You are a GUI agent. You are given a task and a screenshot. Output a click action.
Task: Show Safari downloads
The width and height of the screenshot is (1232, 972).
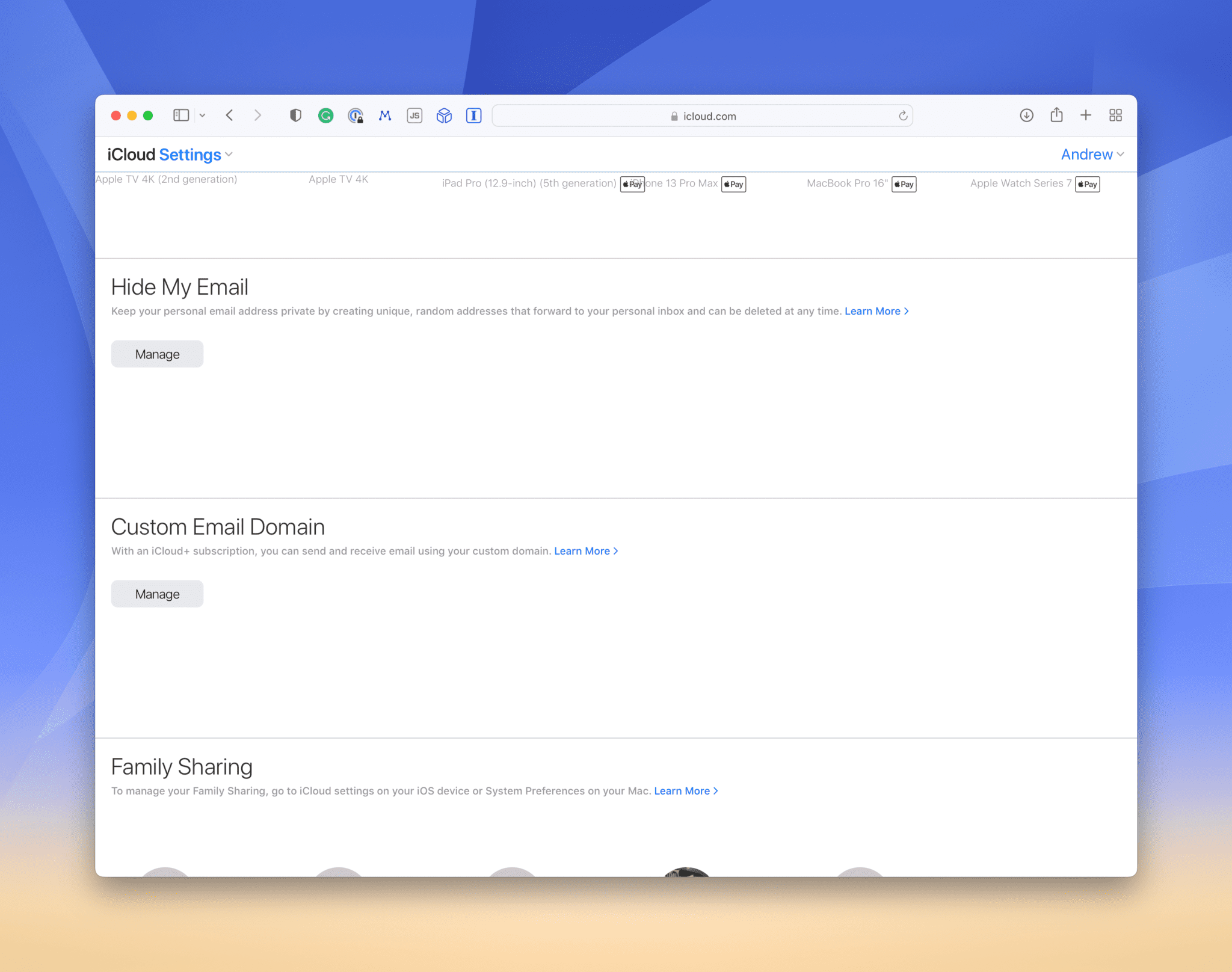click(x=1026, y=115)
